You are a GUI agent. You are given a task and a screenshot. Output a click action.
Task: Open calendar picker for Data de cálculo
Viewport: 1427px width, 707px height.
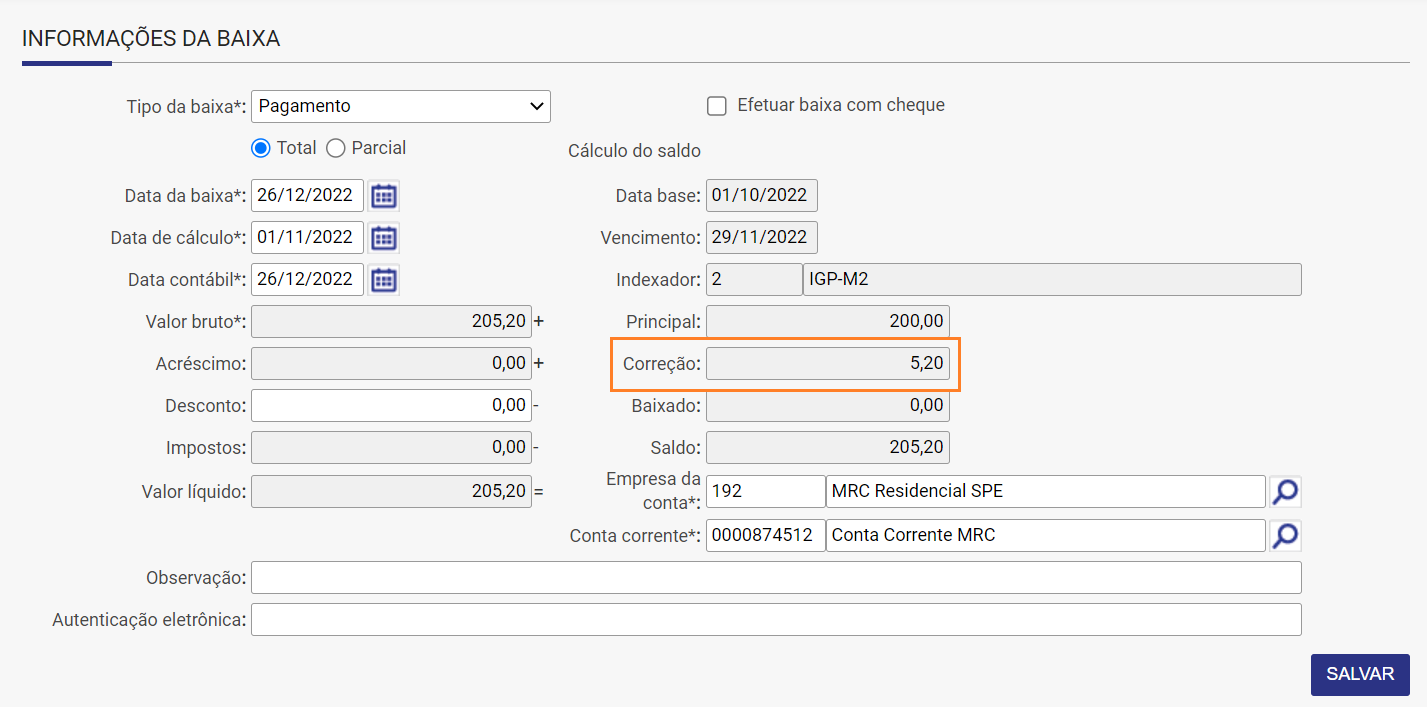click(384, 238)
